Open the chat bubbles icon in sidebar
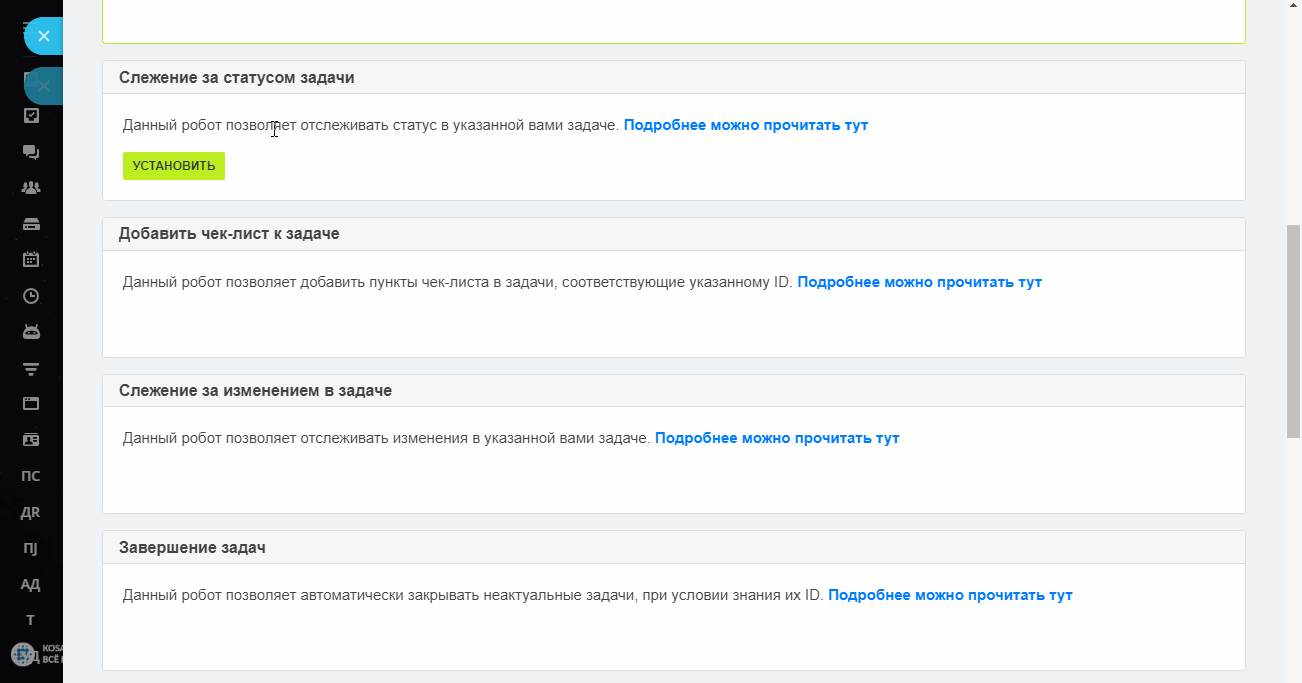 pyautogui.click(x=31, y=152)
